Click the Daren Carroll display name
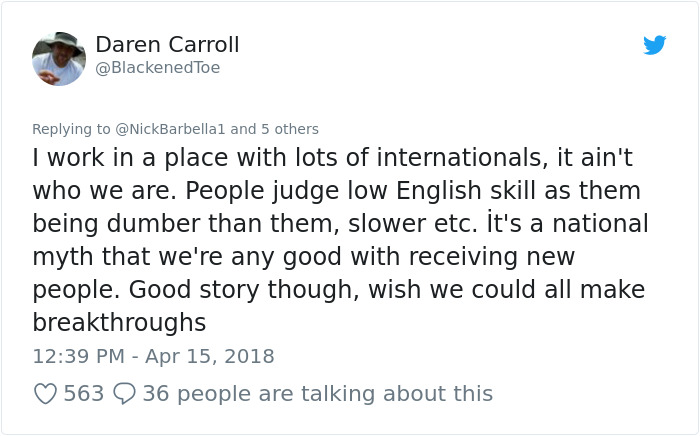The height and width of the screenshot is (436, 700). (x=167, y=45)
